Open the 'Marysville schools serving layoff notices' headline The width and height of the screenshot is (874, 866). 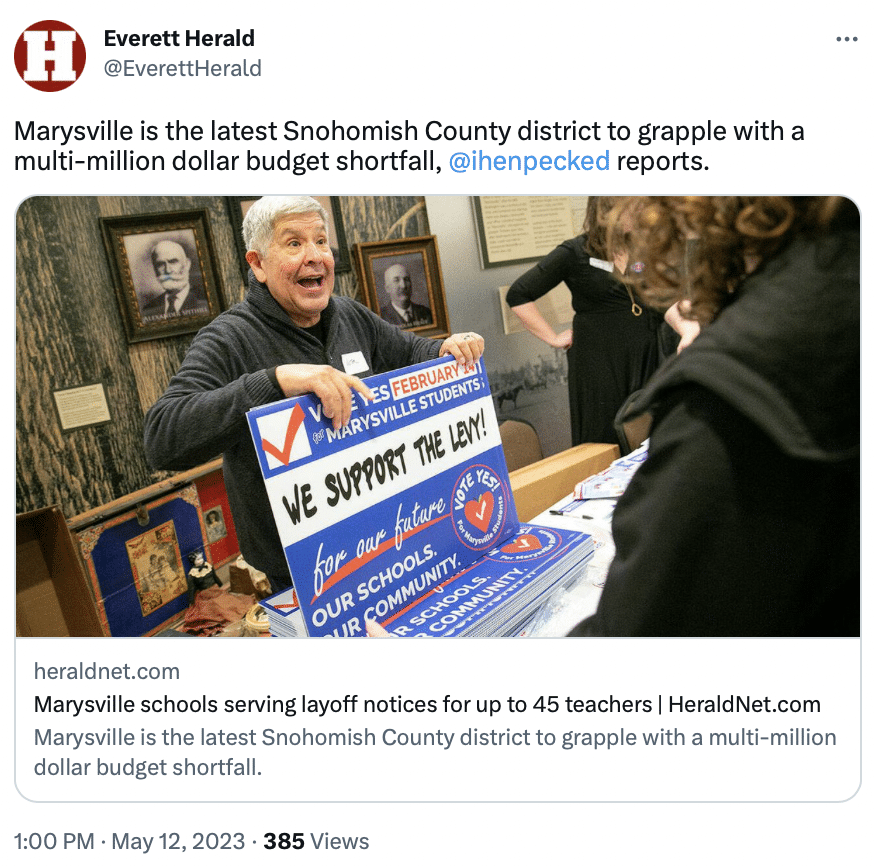427,704
